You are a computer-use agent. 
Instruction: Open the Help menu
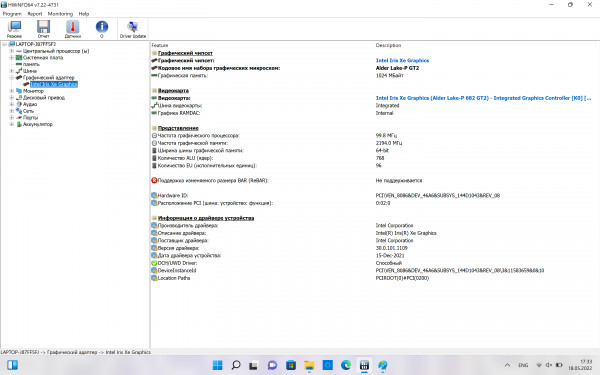coord(84,14)
